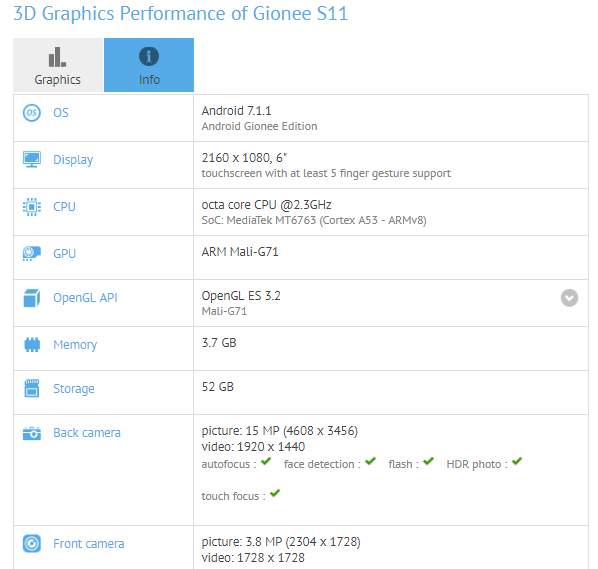The width and height of the screenshot is (598, 569).
Task: Click the 'Android 7.1.1' value
Action: (x=236, y=111)
